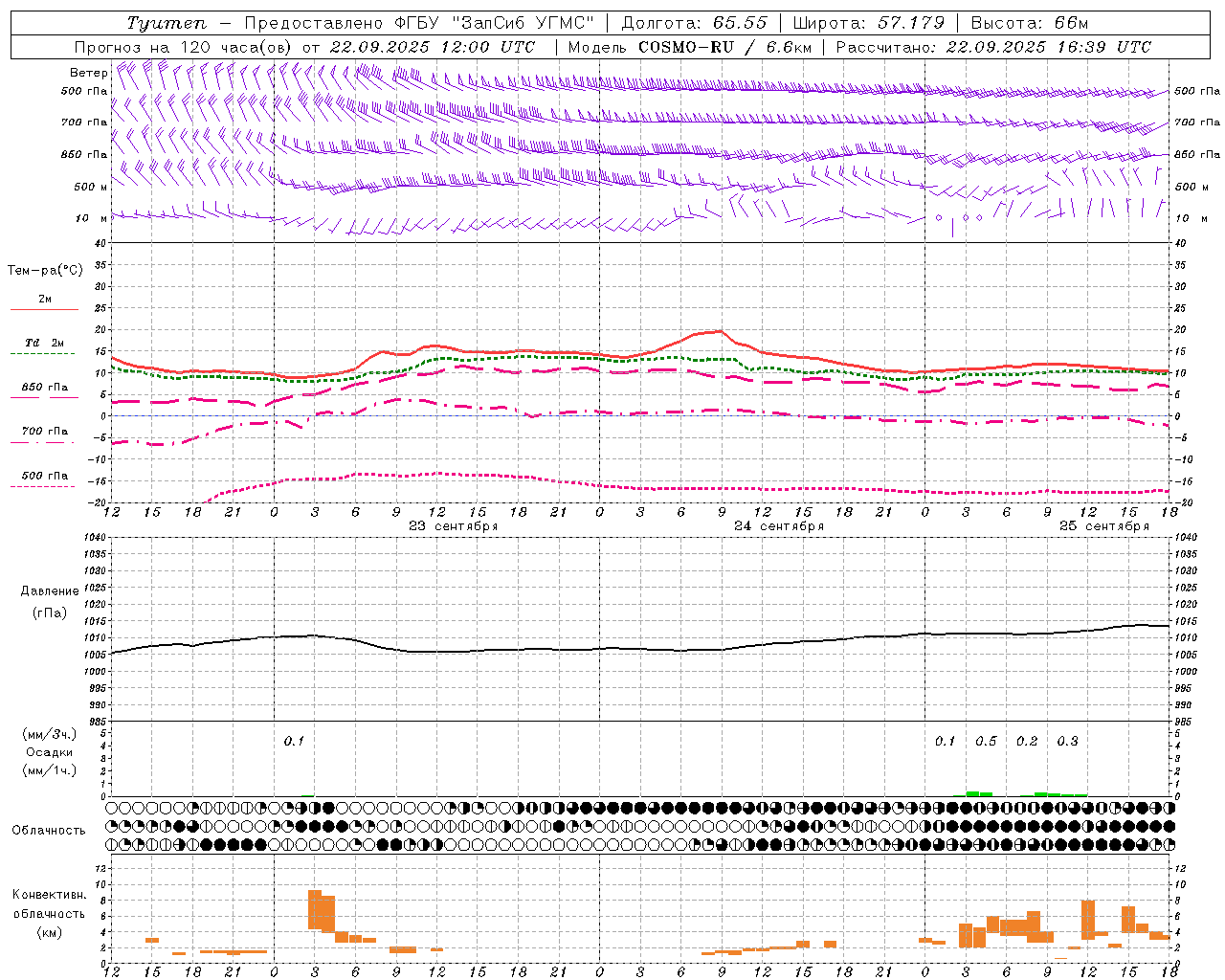Click the red 2м temperature legend line
The image size is (1225, 980).
click(x=44, y=309)
